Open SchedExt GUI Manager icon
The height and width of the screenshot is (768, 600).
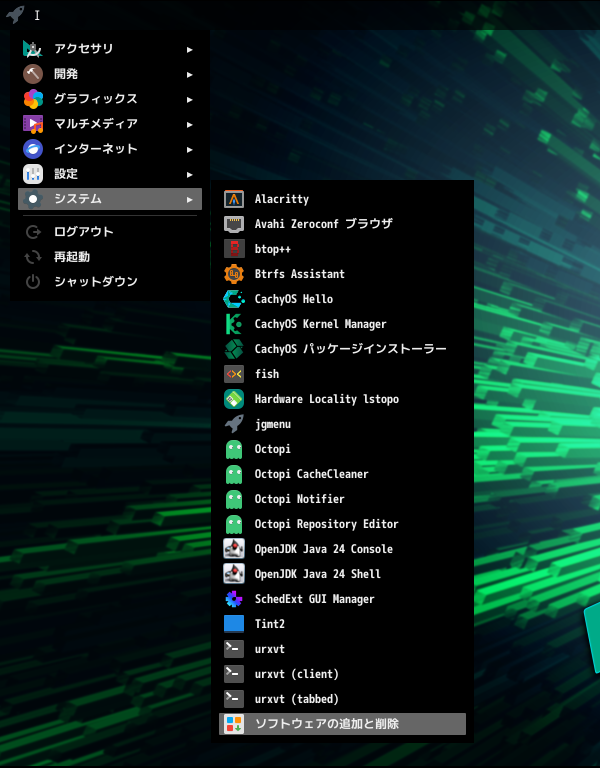pyautogui.click(x=234, y=599)
